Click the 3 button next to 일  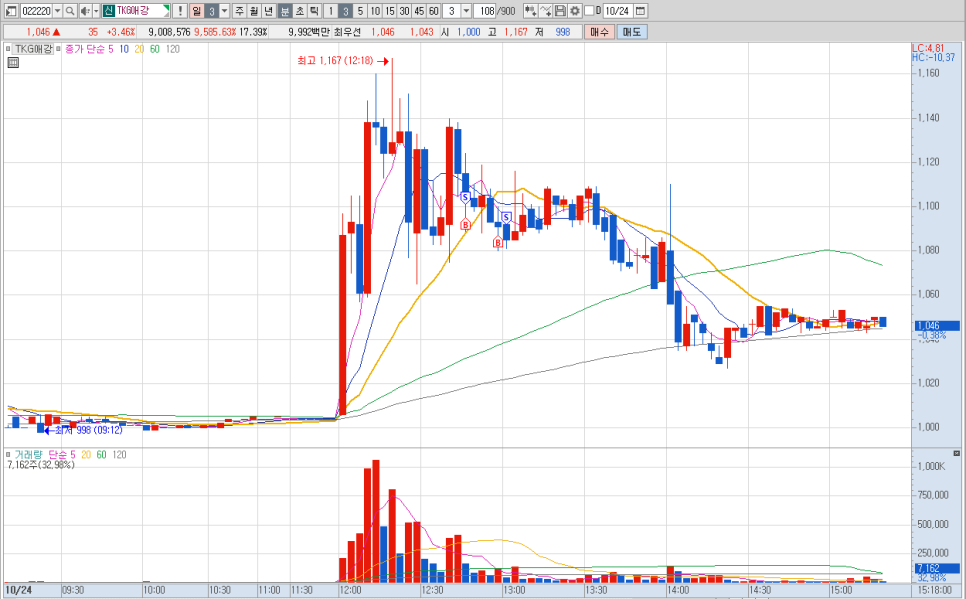[x=211, y=11]
